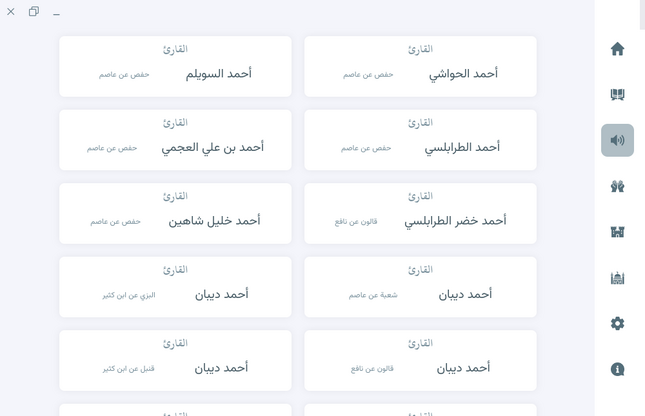Pick reciter أحمد خليل شاهين
This screenshot has width=645, height=416.
175,213
